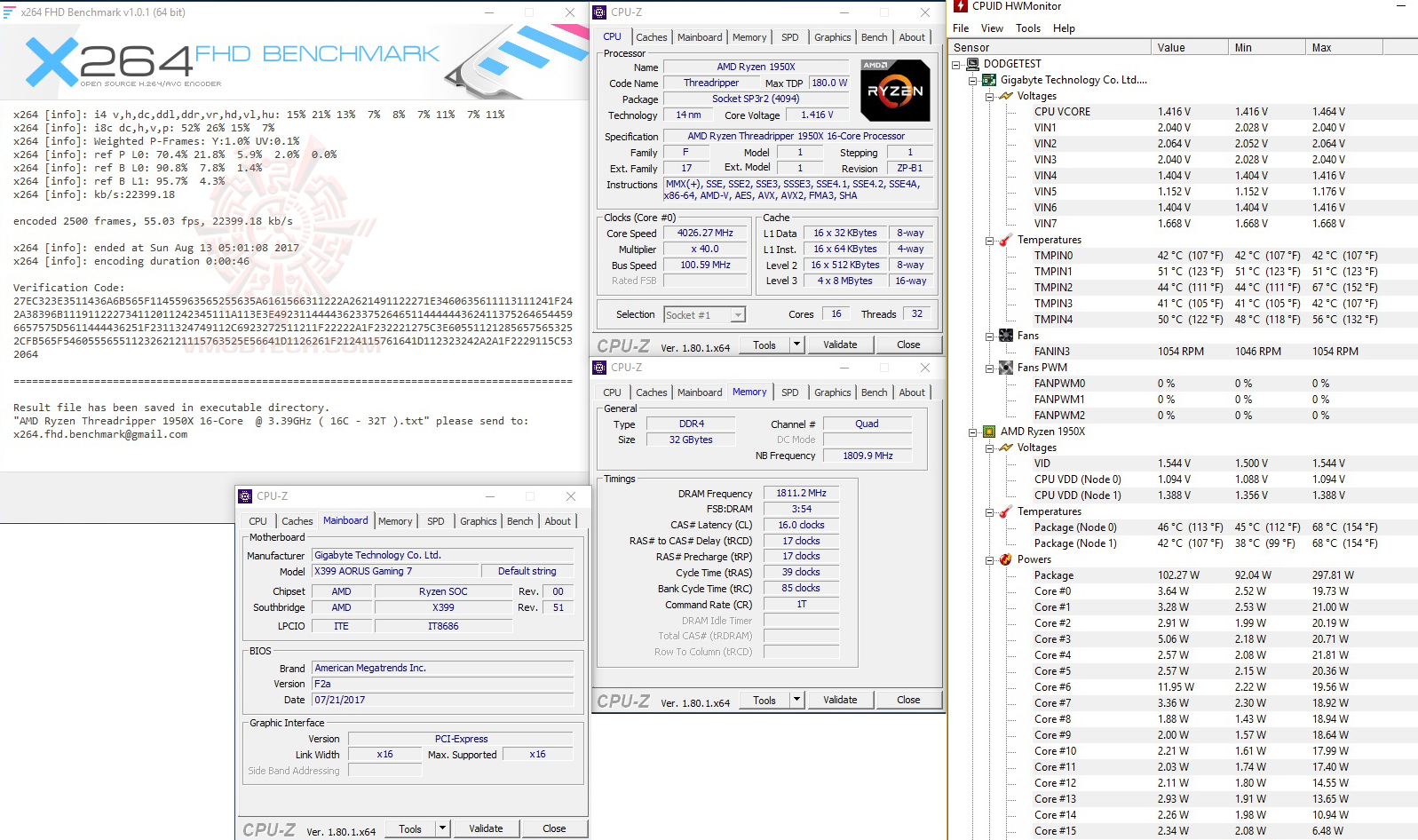Viewport: 1418px width, 840px height.
Task: Select the AMD Ryzen 1950X chip icon
Action: tap(989, 432)
